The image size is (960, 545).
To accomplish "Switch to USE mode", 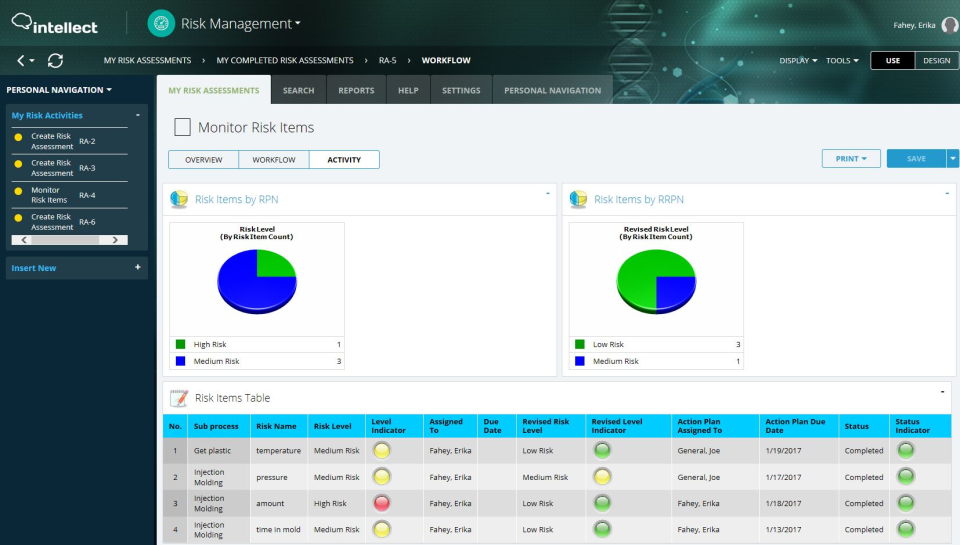I will tap(892, 61).
